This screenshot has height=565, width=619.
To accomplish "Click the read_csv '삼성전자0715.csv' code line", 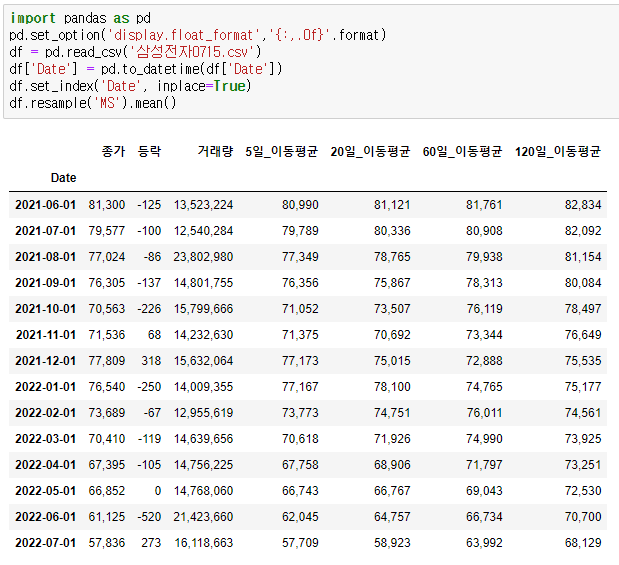I will [x=135, y=52].
